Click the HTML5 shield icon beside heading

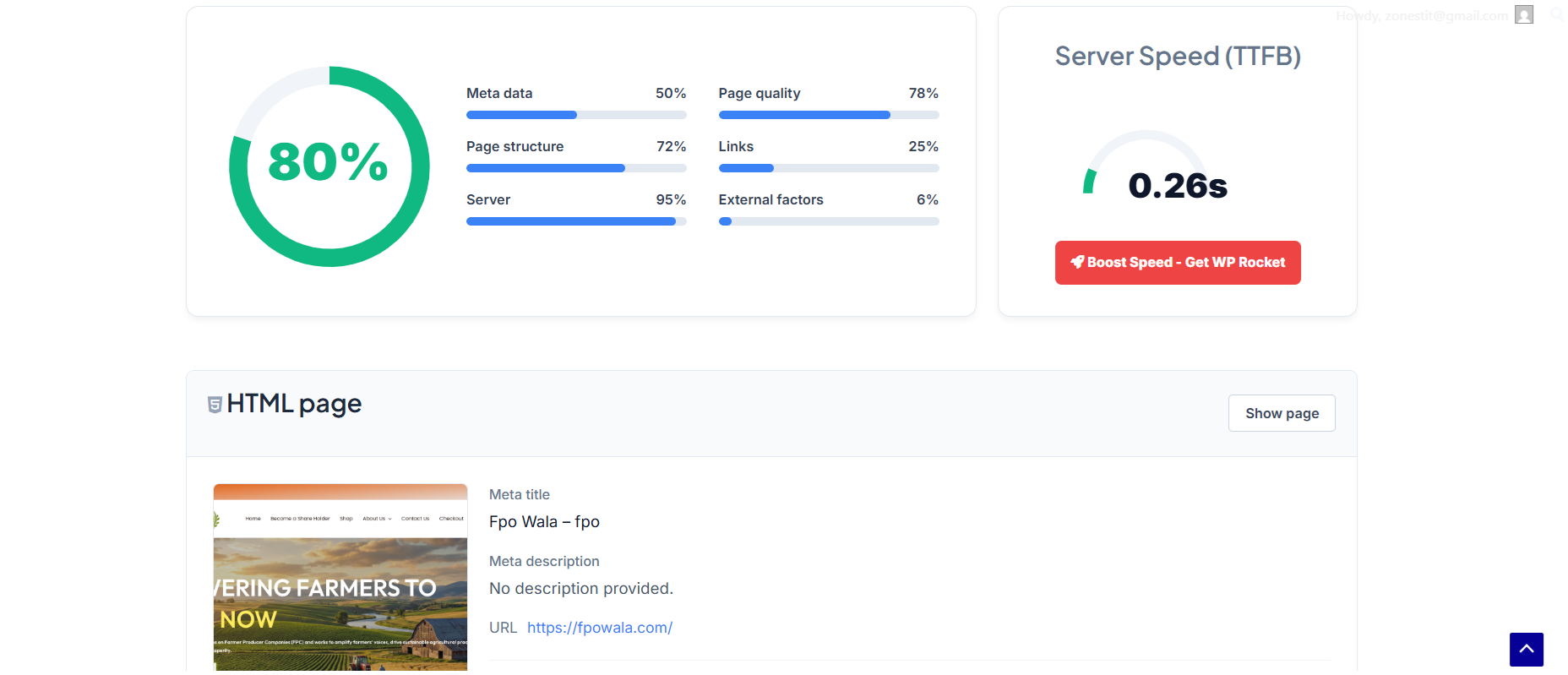(215, 405)
